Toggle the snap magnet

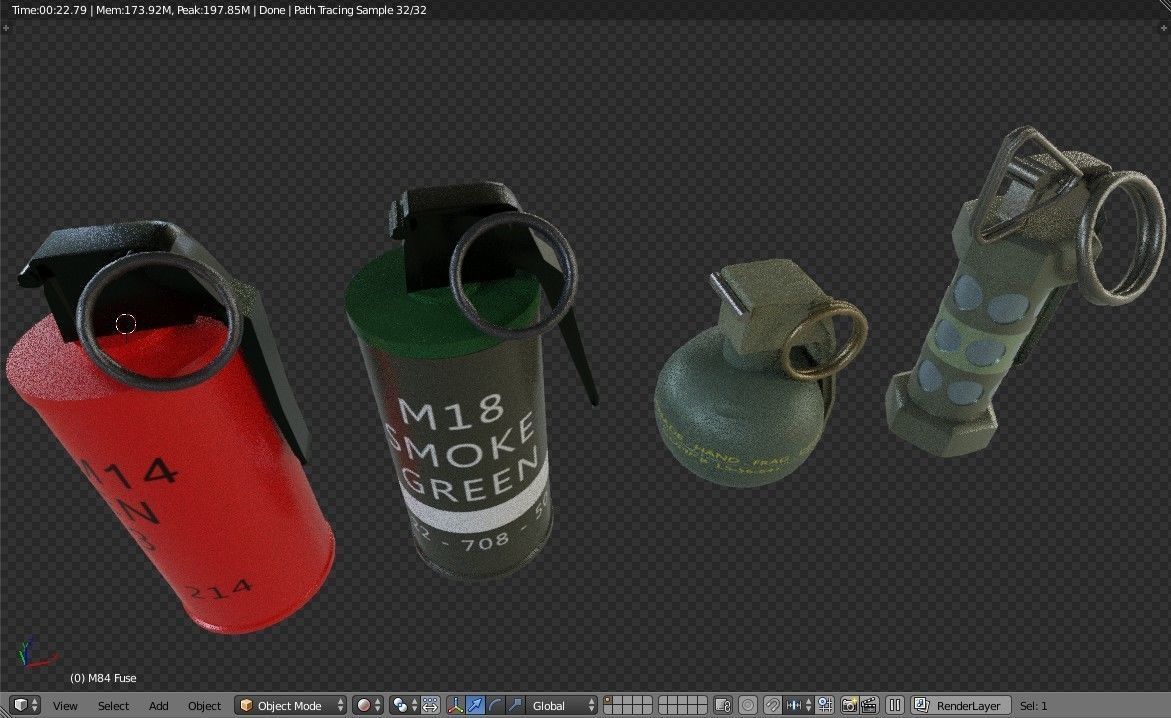772,705
